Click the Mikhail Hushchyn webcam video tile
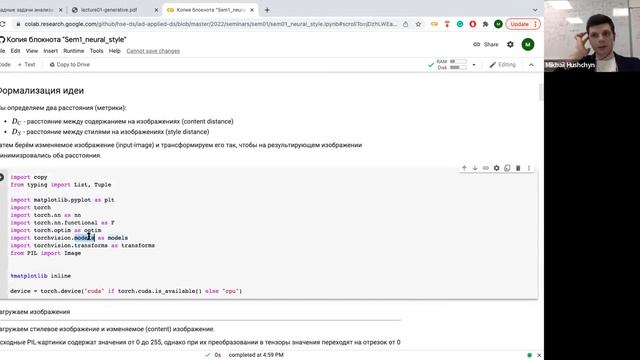 point(592,36)
